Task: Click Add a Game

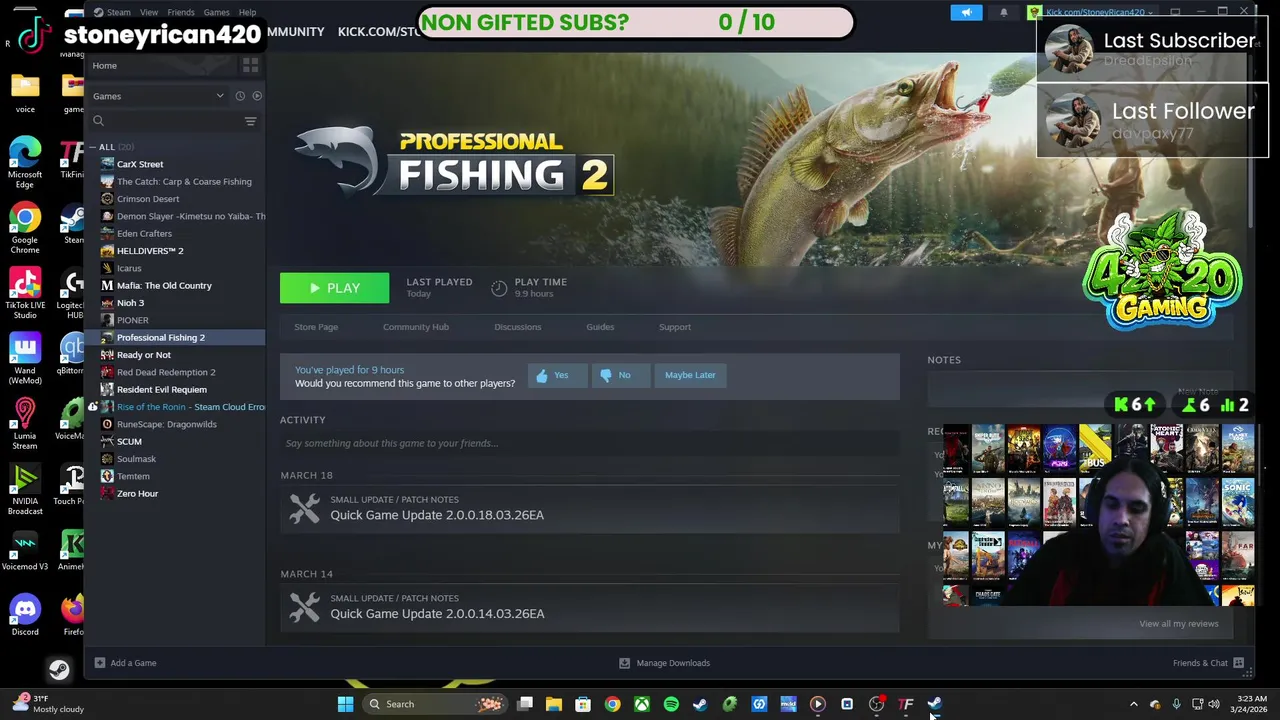Action: pyautogui.click(x=125, y=663)
